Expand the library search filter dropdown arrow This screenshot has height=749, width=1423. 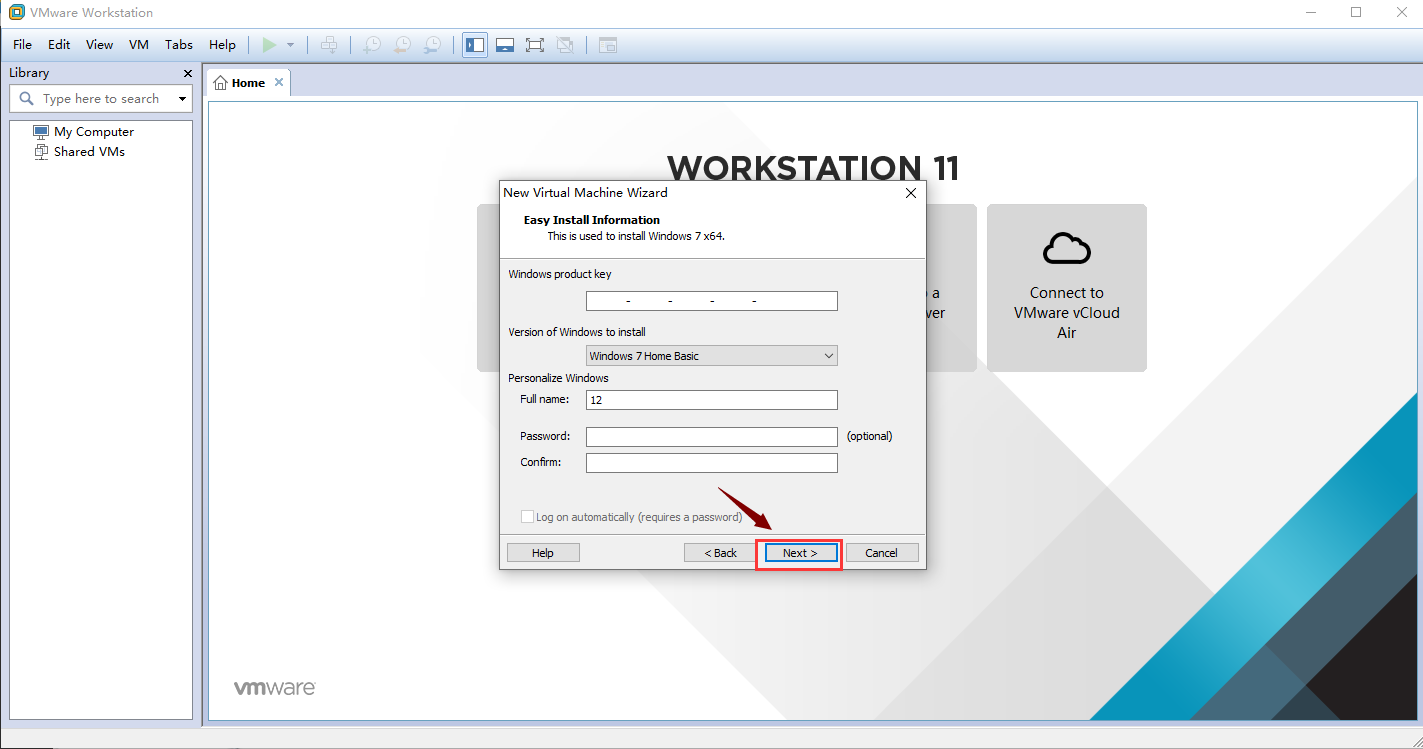click(x=182, y=99)
